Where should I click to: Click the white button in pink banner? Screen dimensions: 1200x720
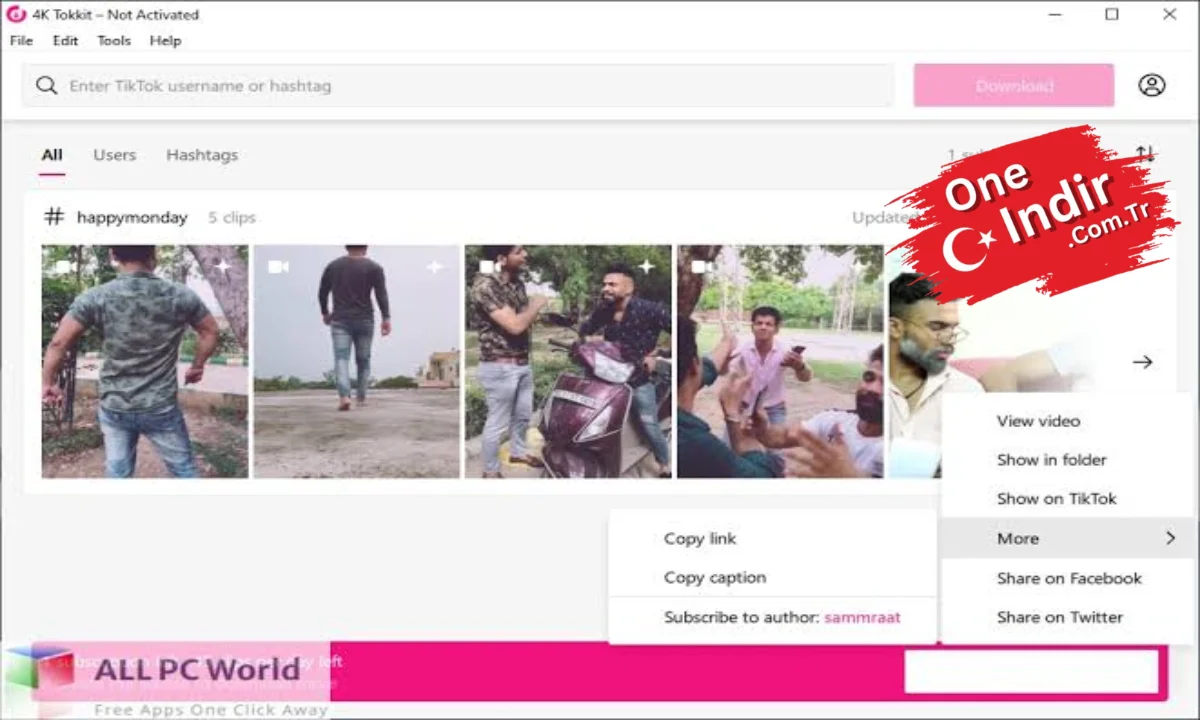tap(1031, 671)
